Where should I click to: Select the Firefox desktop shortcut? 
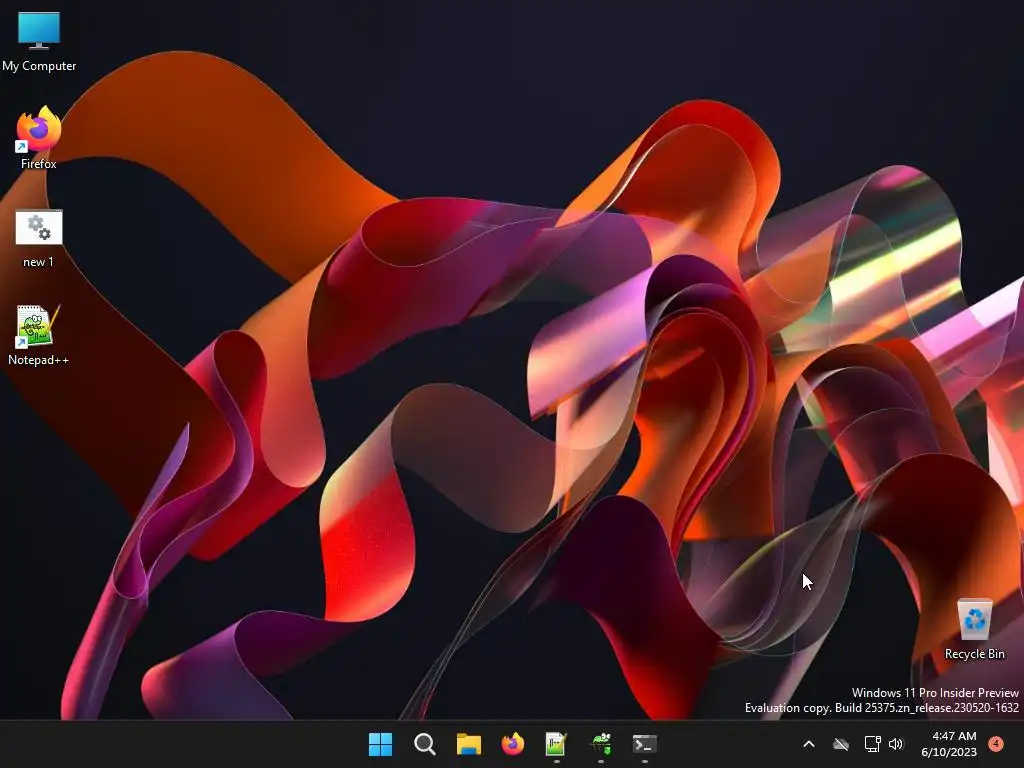coord(39,138)
